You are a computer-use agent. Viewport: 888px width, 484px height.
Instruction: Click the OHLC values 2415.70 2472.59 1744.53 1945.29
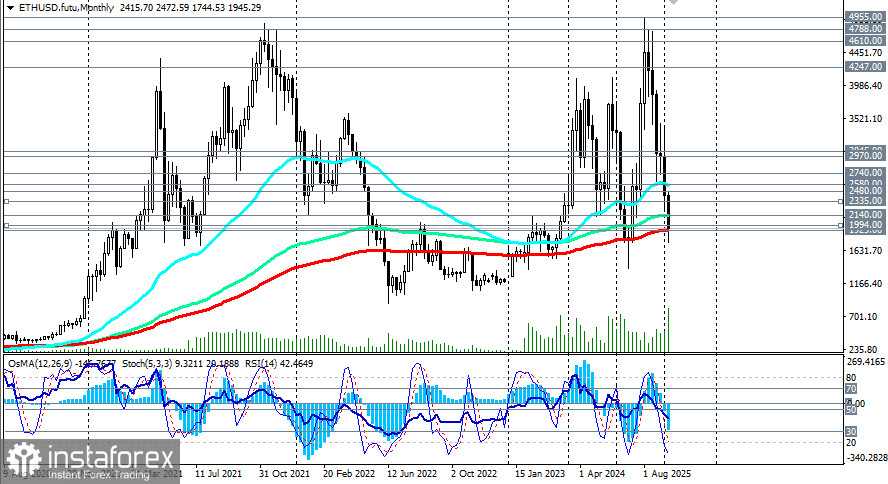(x=191, y=8)
